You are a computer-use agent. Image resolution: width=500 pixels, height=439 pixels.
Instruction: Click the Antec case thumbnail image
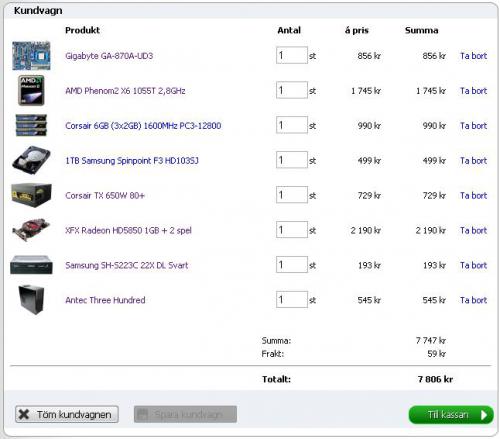point(31,300)
